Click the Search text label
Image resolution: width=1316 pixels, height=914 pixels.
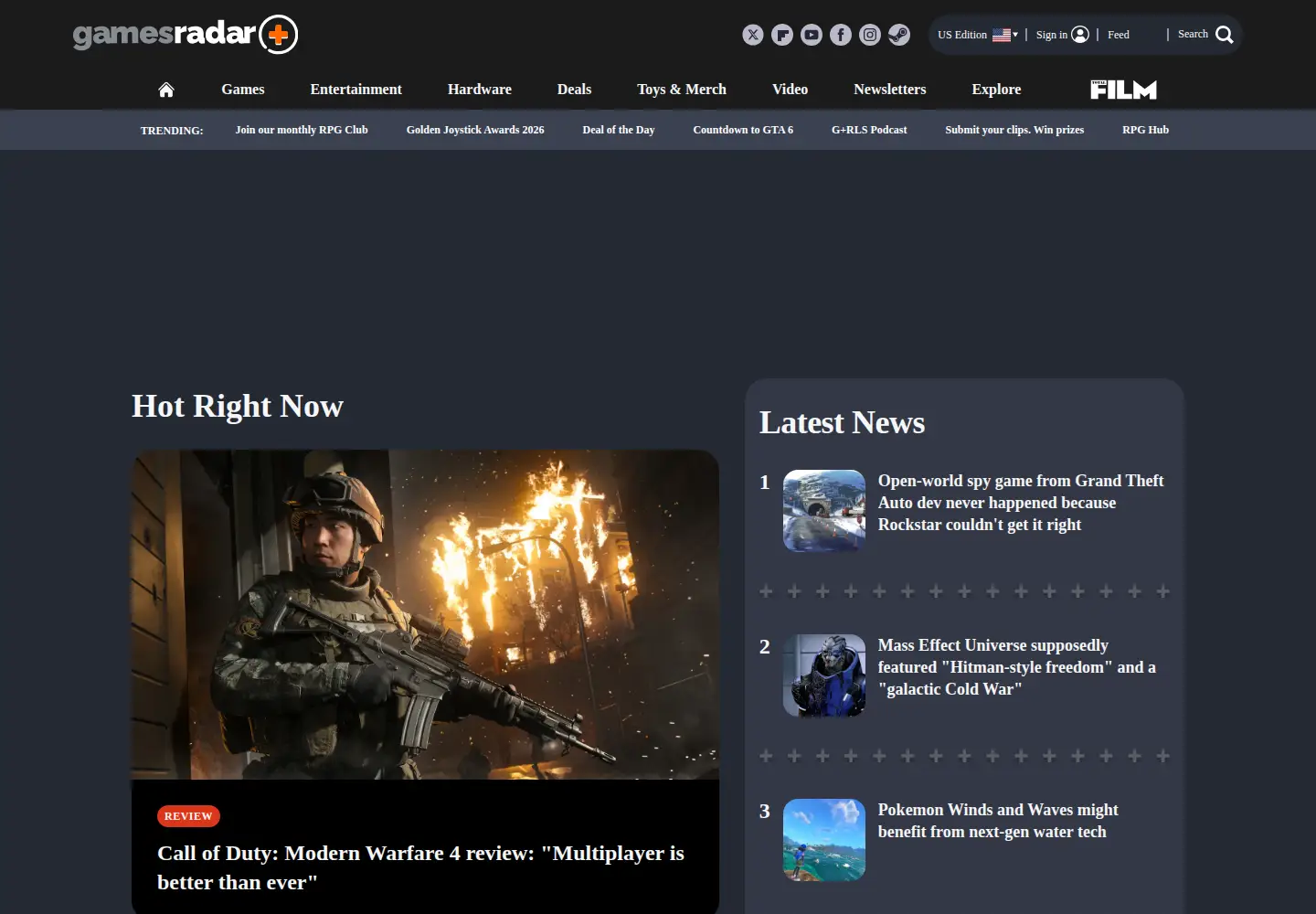tap(1193, 34)
